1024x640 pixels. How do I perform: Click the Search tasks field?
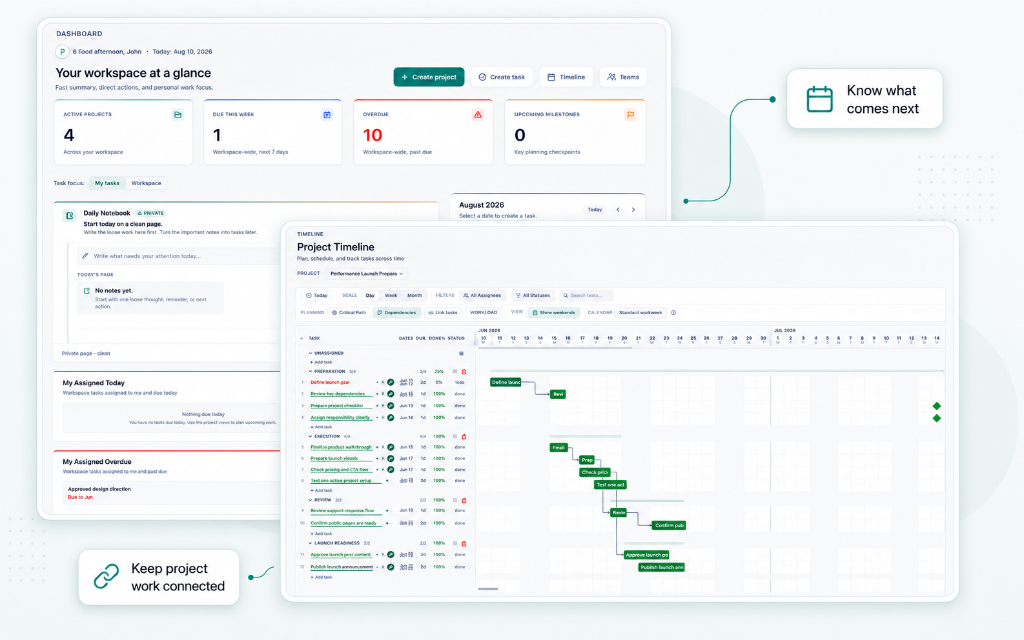586,295
